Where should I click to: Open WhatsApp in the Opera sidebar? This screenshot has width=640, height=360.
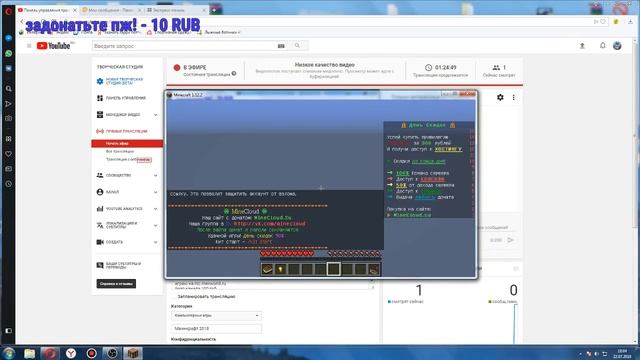(8, 53)
